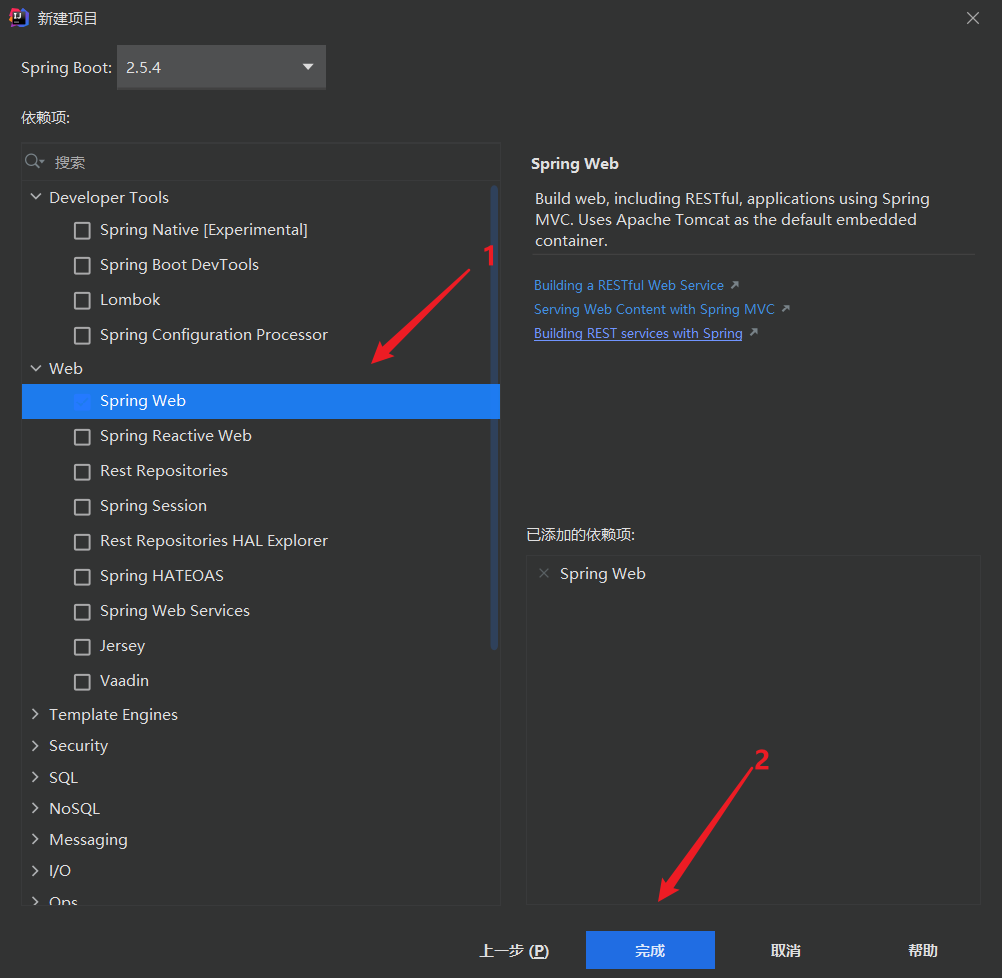The width and height of the screenshot is (1002, 978).
Task: Select the Vaadin row label
Action: (124, 681)
